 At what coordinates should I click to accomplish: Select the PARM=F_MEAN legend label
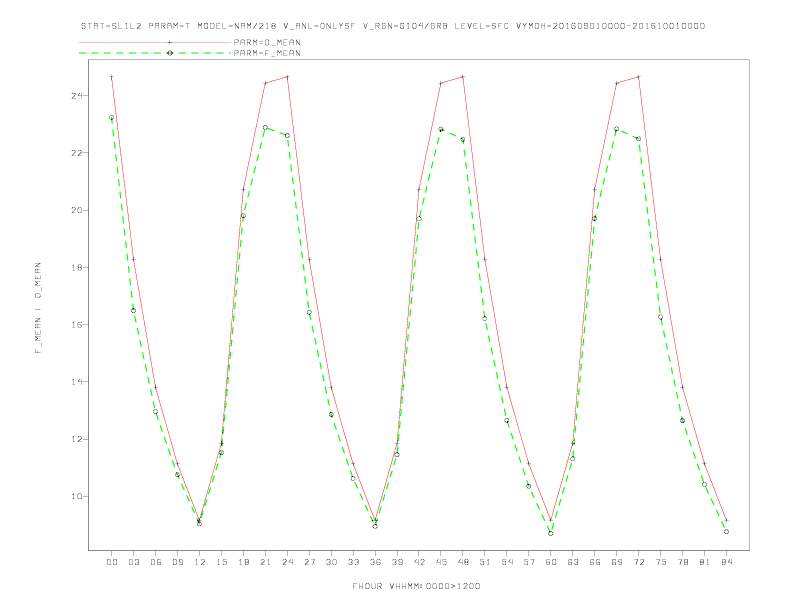coord(267,53)
